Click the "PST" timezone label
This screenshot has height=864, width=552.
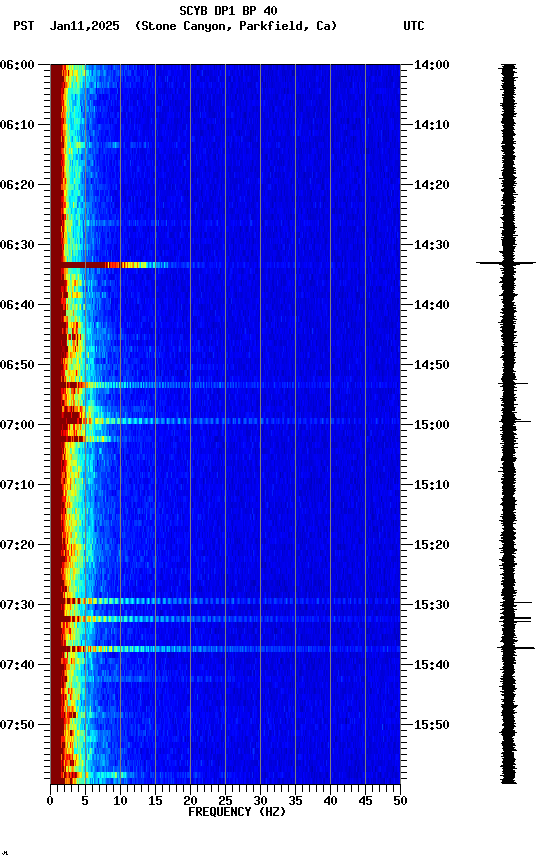tap(24, 26)
